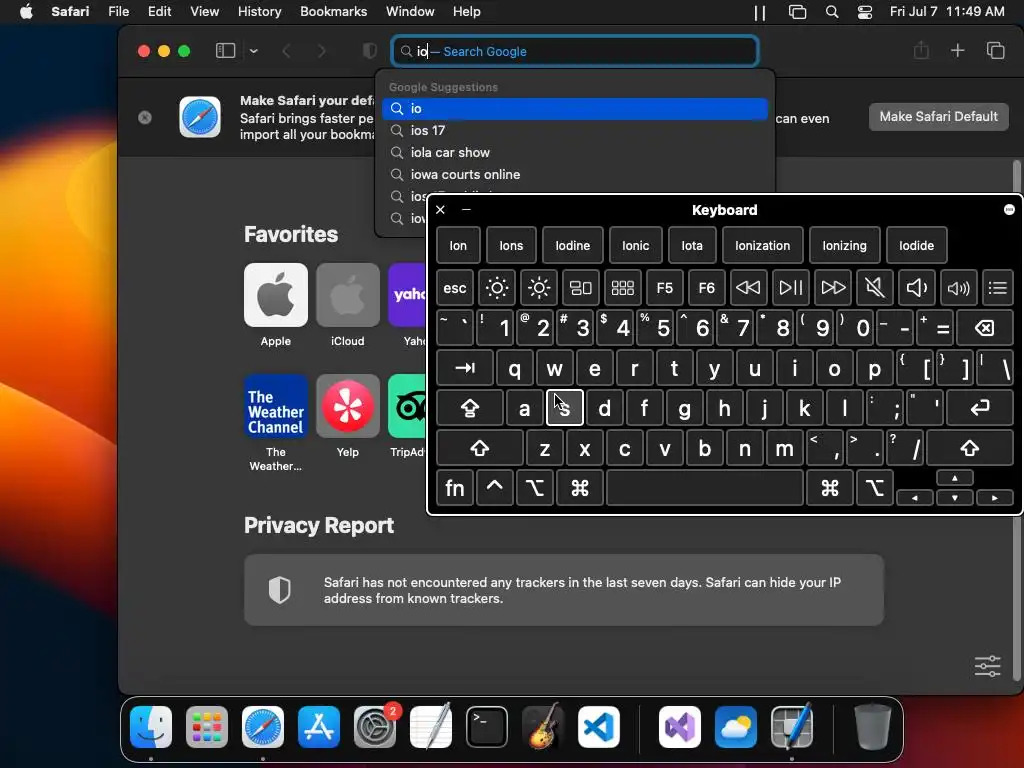Screen dimensions: 1024x768
Task: Increase brightness key on virtual keyboard
Action: pos(539,288)
